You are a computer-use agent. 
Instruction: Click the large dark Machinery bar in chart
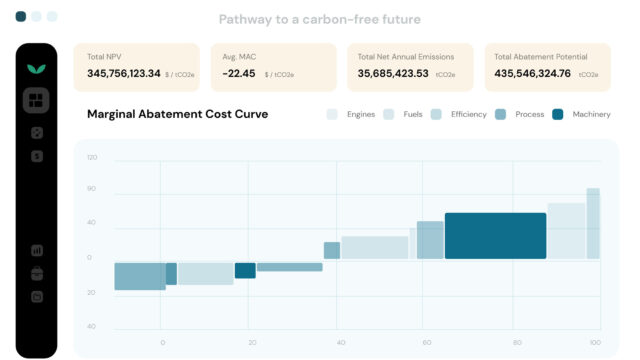point(496,236)
